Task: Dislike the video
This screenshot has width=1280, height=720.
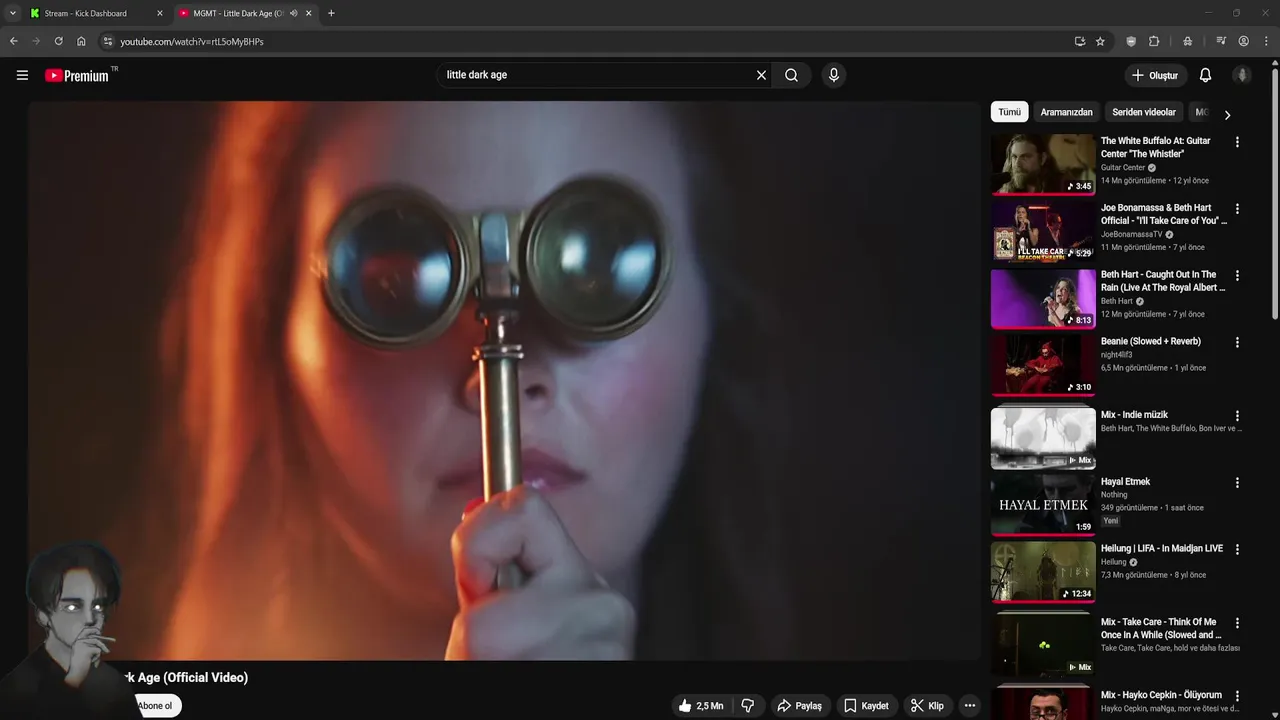Action: 748,706
